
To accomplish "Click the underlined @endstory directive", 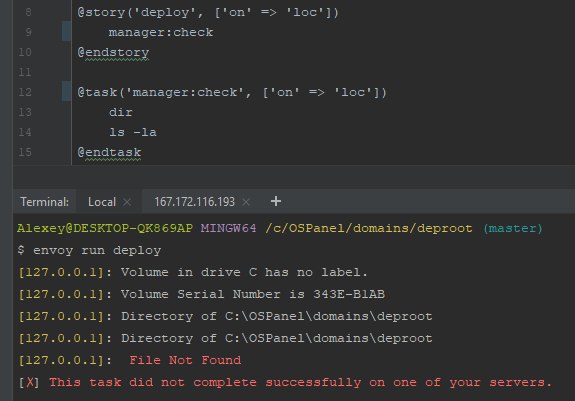I will pyautogui.click(x=113, y=52).
